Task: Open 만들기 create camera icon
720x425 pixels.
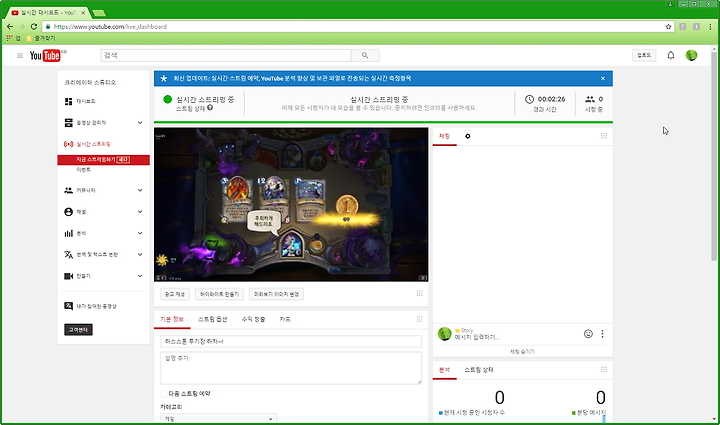Action: coord(68,276)
